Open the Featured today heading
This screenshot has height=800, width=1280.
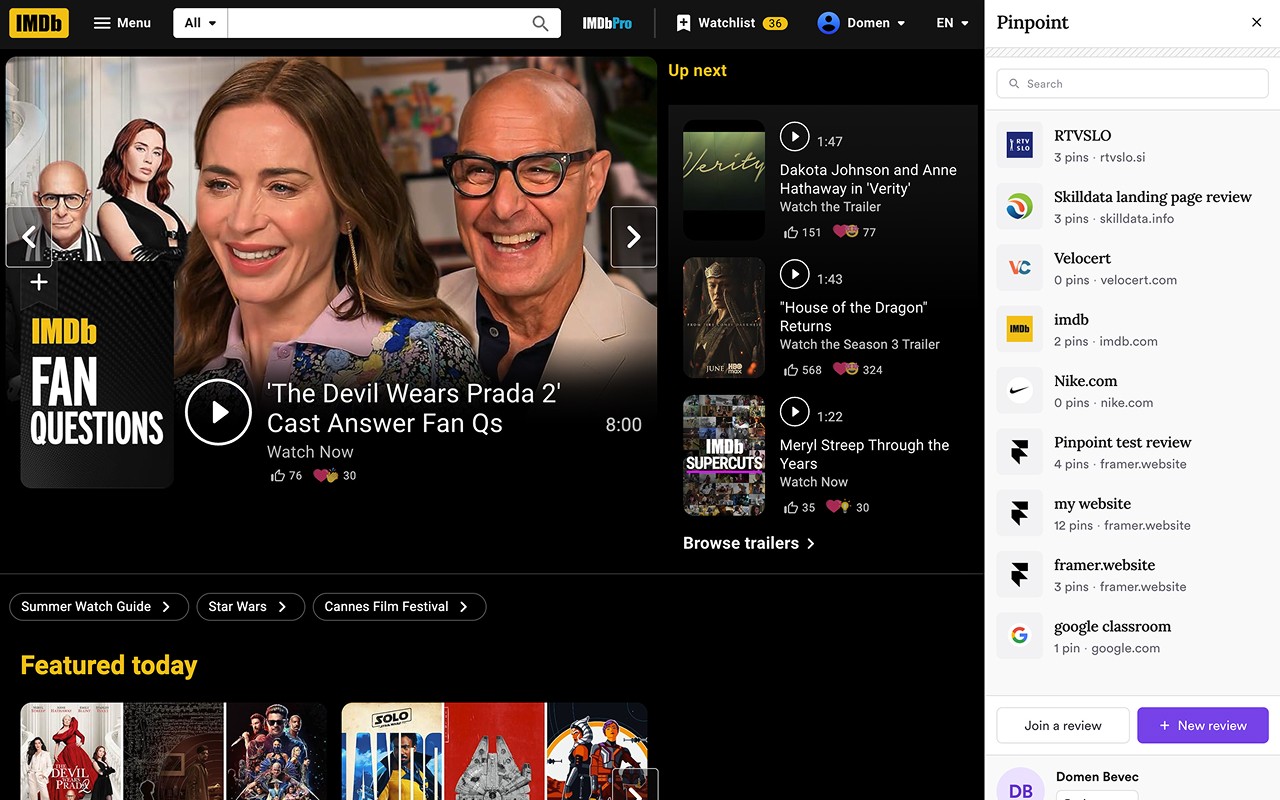click(109, 665)
